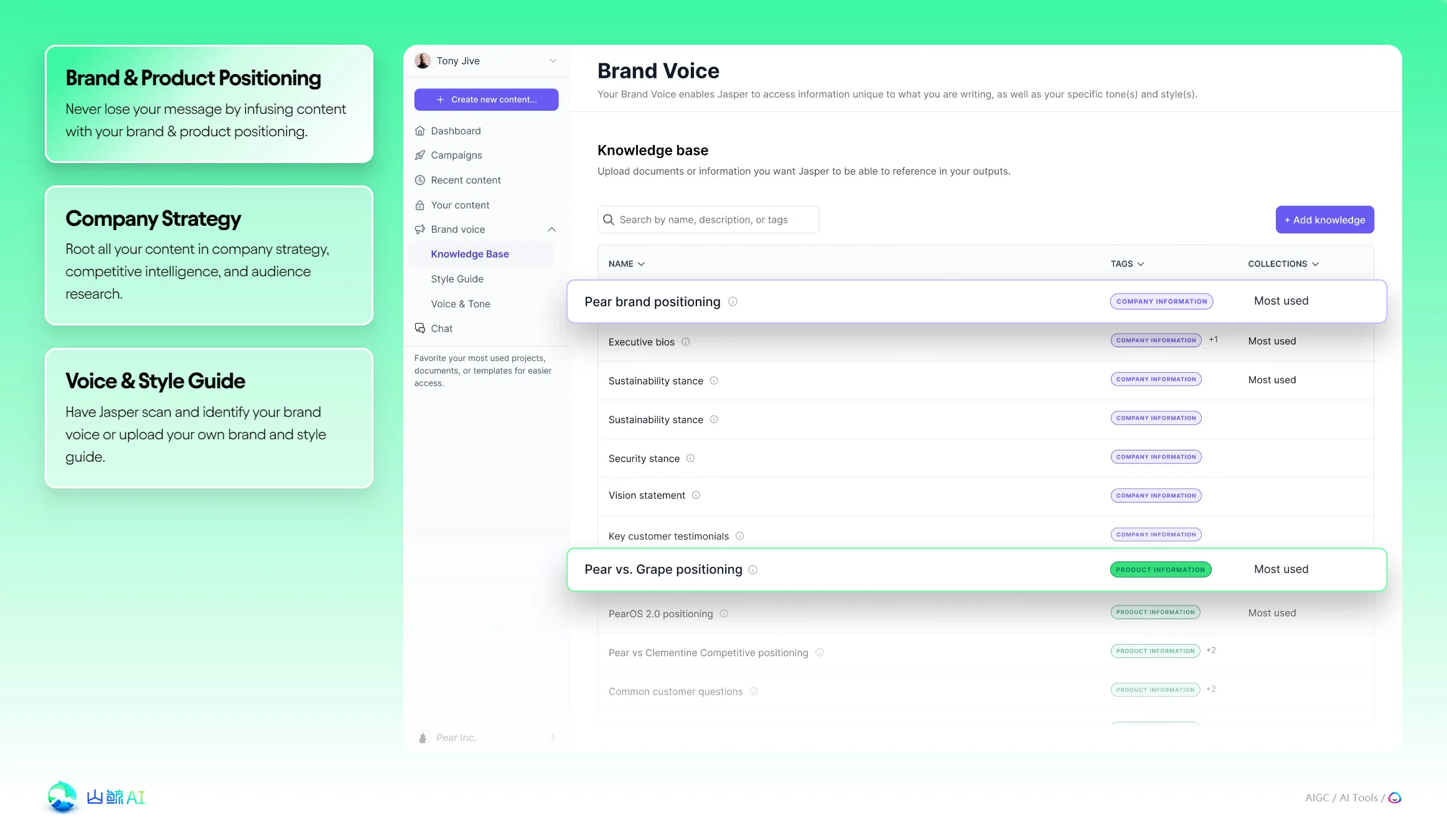This screenshot has width=1447, height=840.
Task: Click Tony Jive's profile avatar
Action: point(423,61)
